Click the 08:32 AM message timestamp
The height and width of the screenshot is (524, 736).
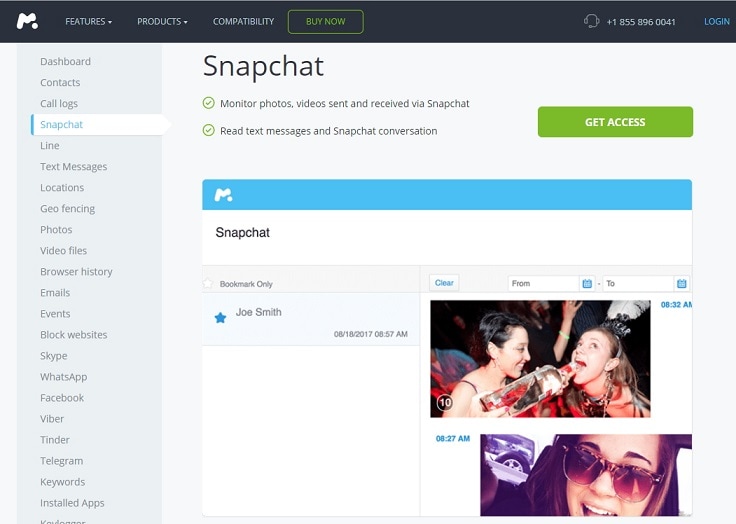[676, 305]
